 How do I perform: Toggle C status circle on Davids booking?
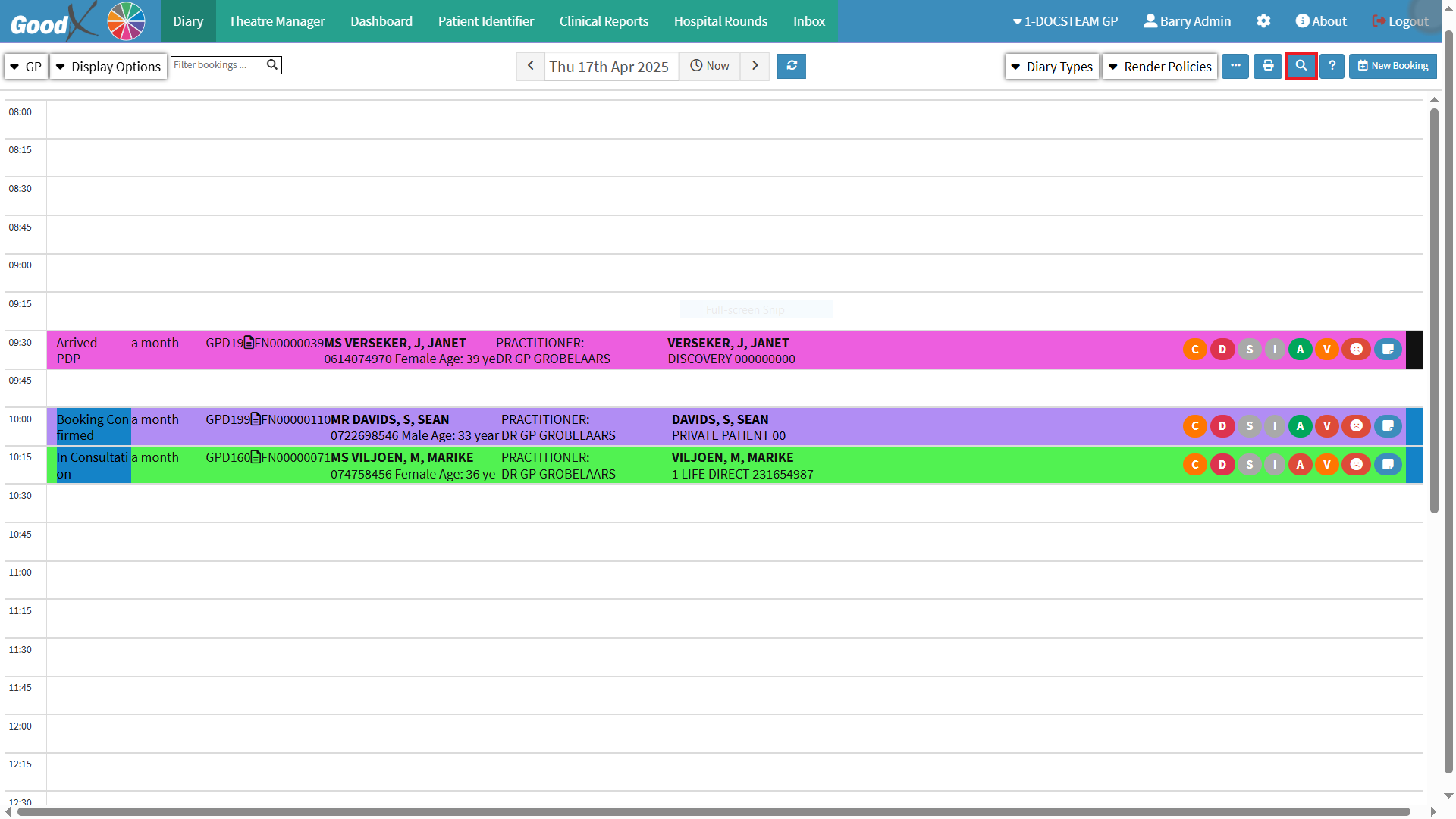point(1195,426)
